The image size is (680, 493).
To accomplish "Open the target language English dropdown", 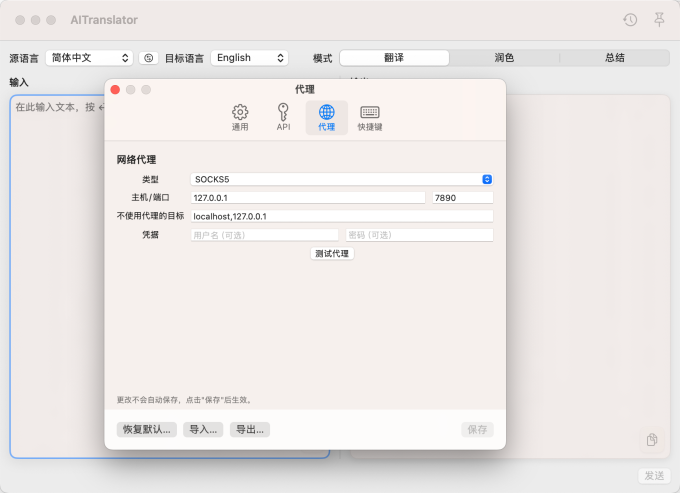I will [250, 58].
